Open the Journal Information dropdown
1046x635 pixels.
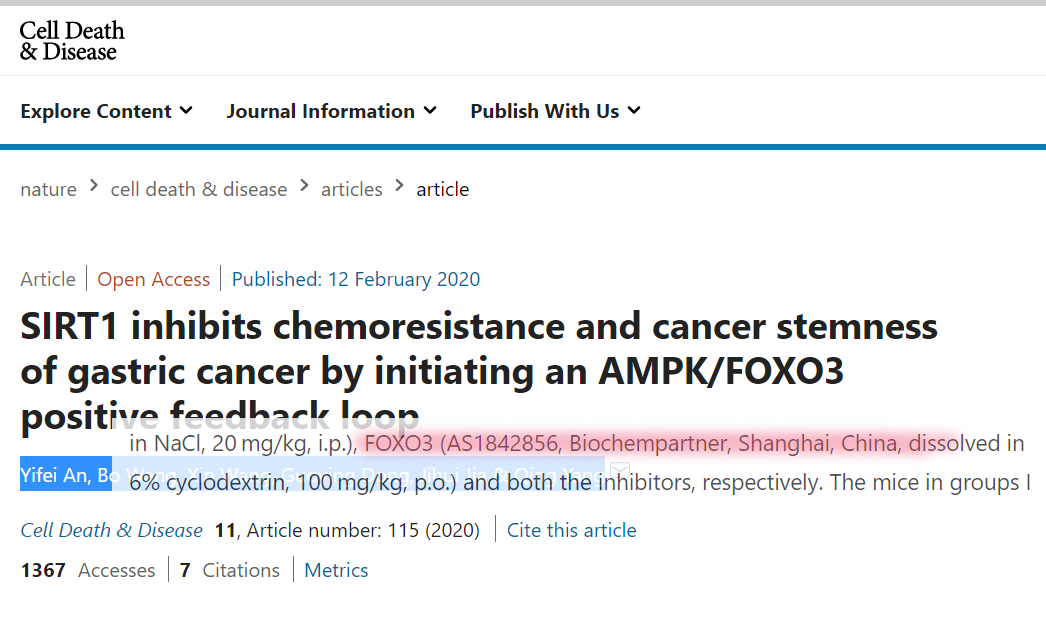[332, 111]
